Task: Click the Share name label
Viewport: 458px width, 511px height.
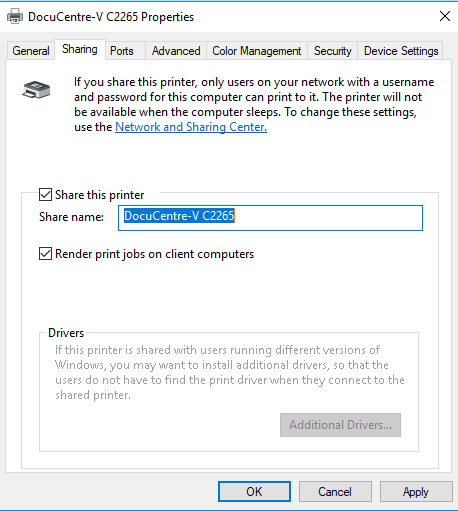Action: pos(71,217)
